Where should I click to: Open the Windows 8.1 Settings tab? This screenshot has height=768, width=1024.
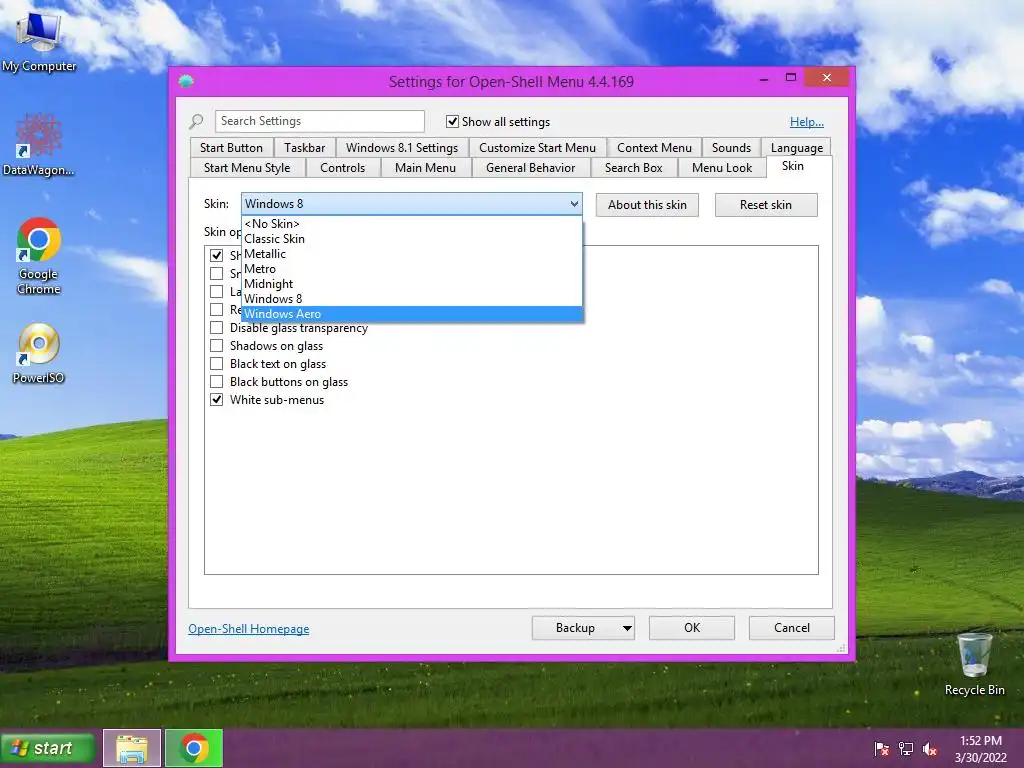pos(402,148)
